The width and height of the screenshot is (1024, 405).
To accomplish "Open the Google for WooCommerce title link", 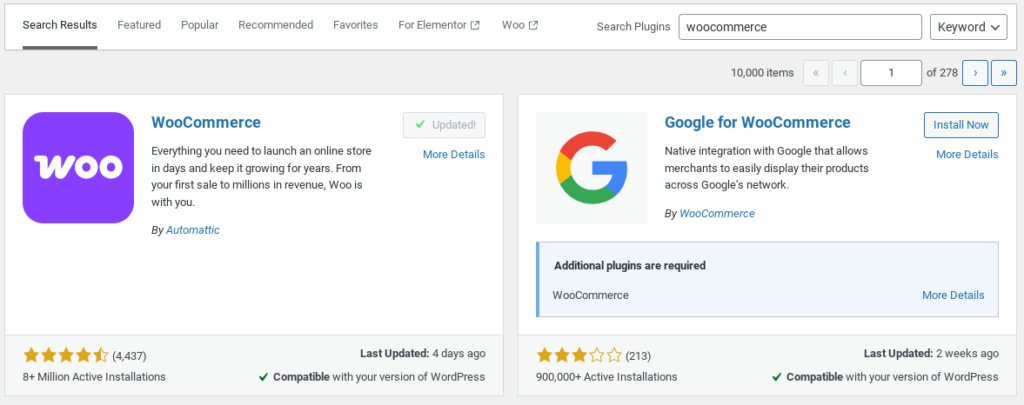I will [758, 122].
